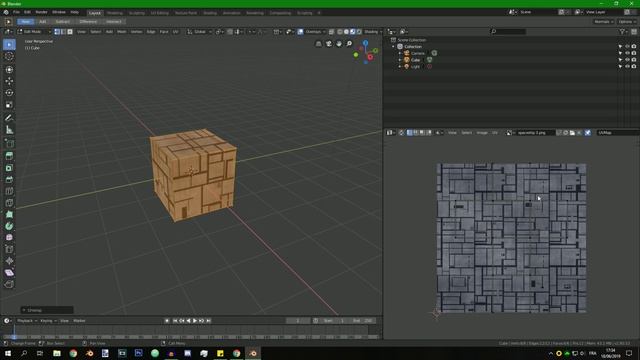640x360 pixels.
Task: Open the Normals dropdown
Action: pyautogui.click(x=604, y=22)
